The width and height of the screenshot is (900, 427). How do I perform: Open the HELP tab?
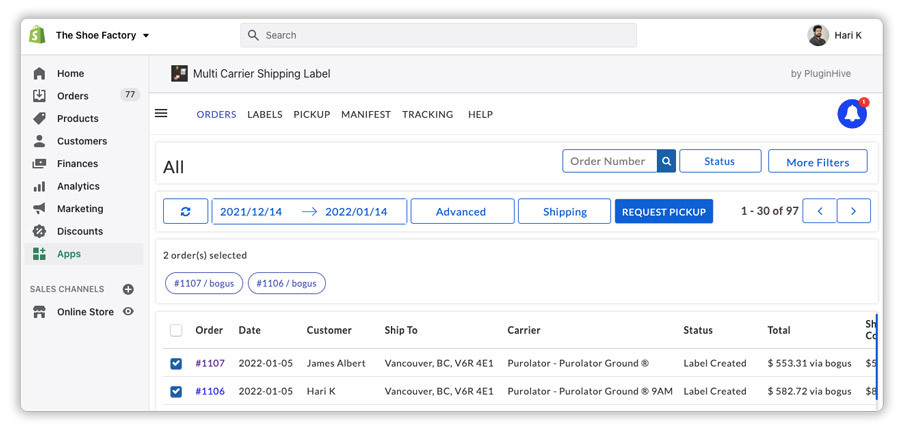coord(480,114)
